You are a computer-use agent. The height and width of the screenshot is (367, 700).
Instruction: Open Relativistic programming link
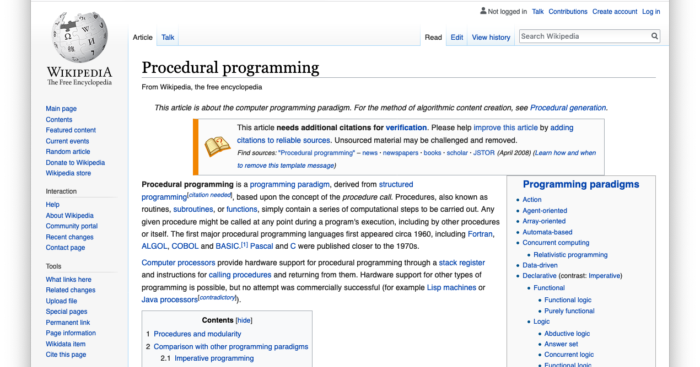coord(571,255)
